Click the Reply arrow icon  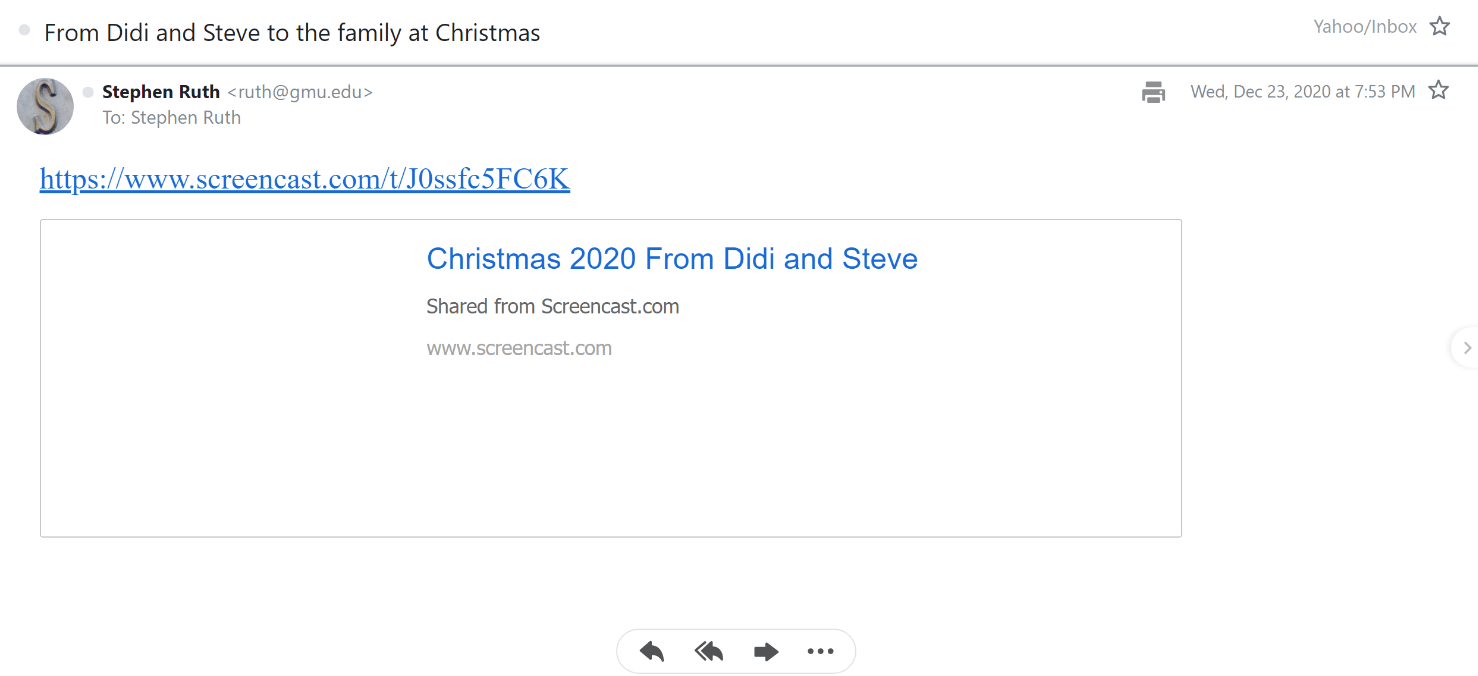652,652
